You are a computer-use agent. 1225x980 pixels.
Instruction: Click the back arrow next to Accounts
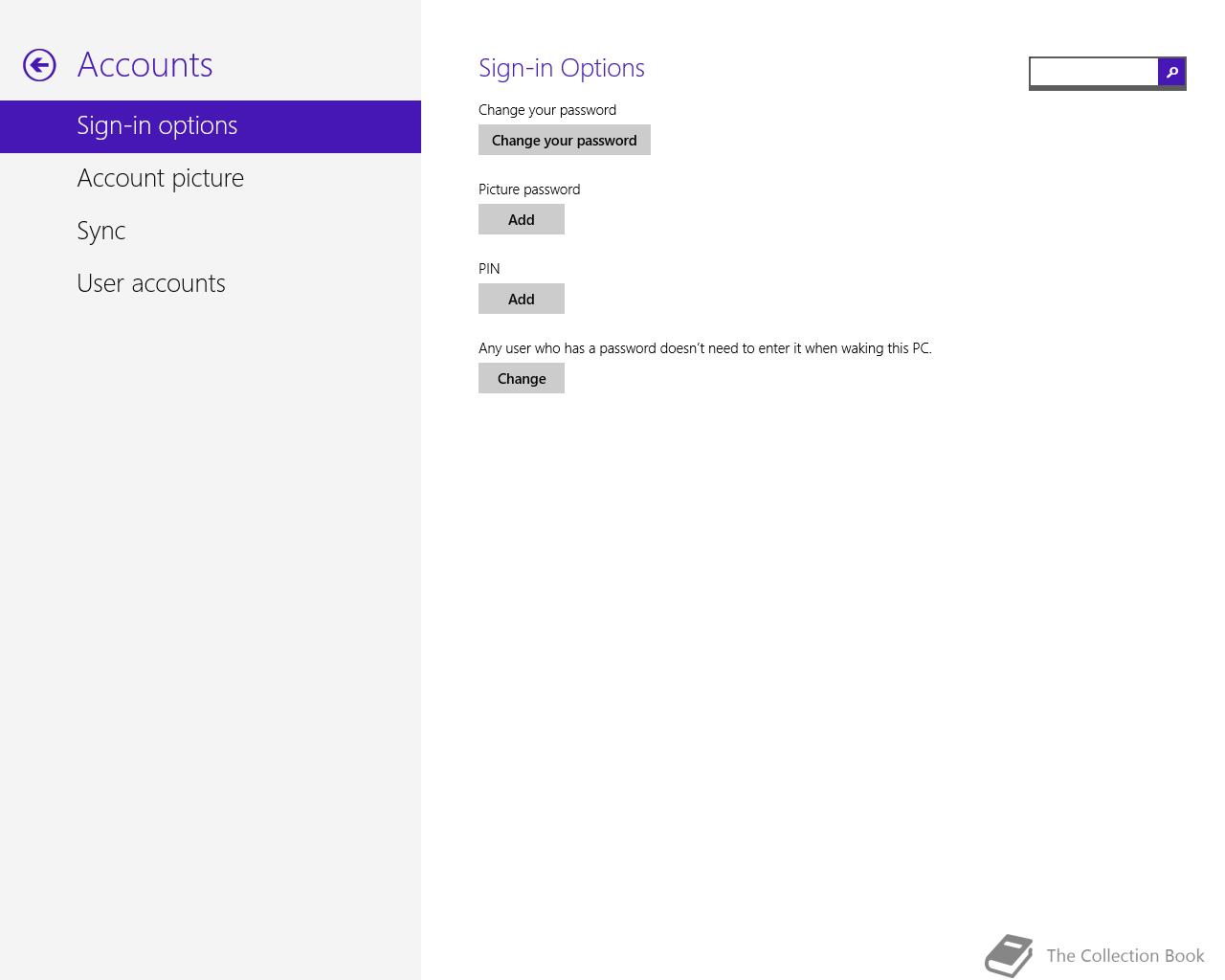click(39, 65)
